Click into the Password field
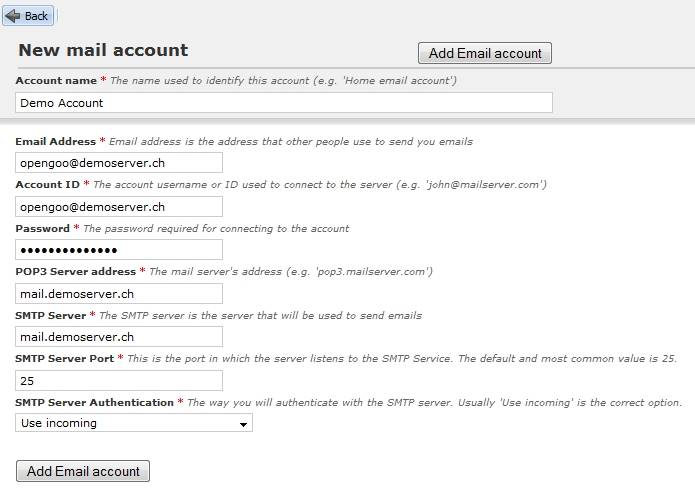 [119, 250]
